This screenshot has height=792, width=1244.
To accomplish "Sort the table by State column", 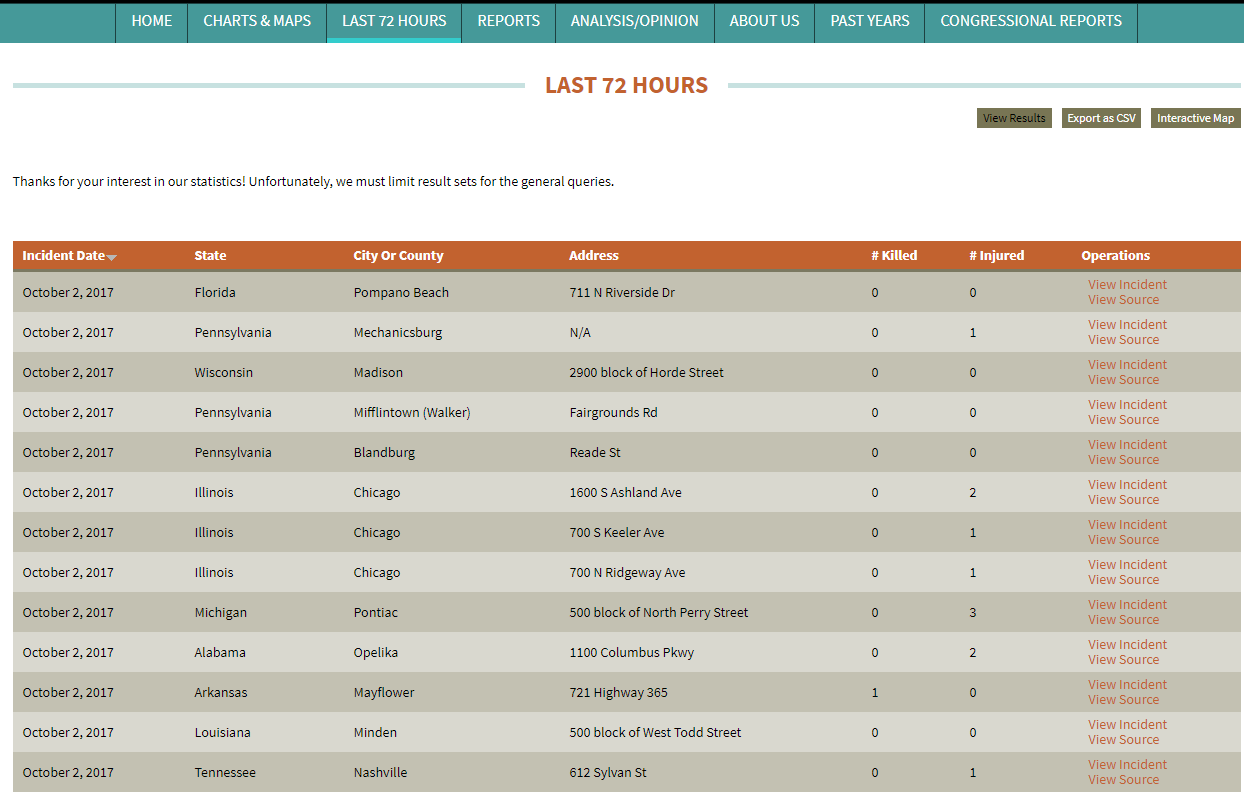I will tap(210, 256).
